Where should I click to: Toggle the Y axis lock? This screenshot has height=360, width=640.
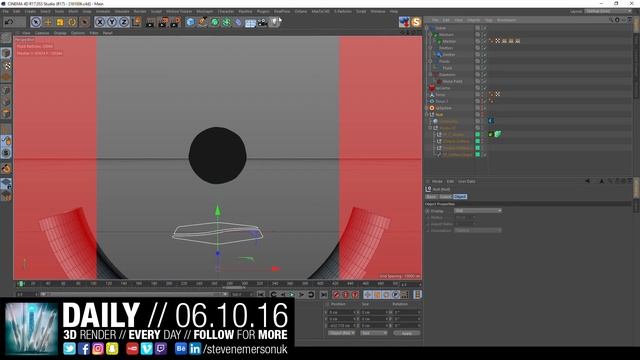click(112, 22)
